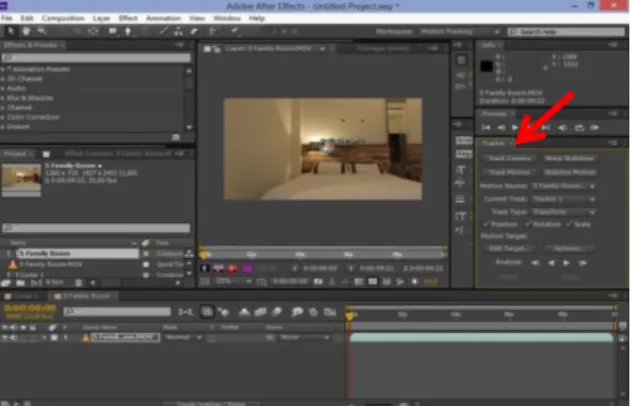Toggle the Rotation checkbox in Tracker
635x406 pixels.
click(528, 224)
